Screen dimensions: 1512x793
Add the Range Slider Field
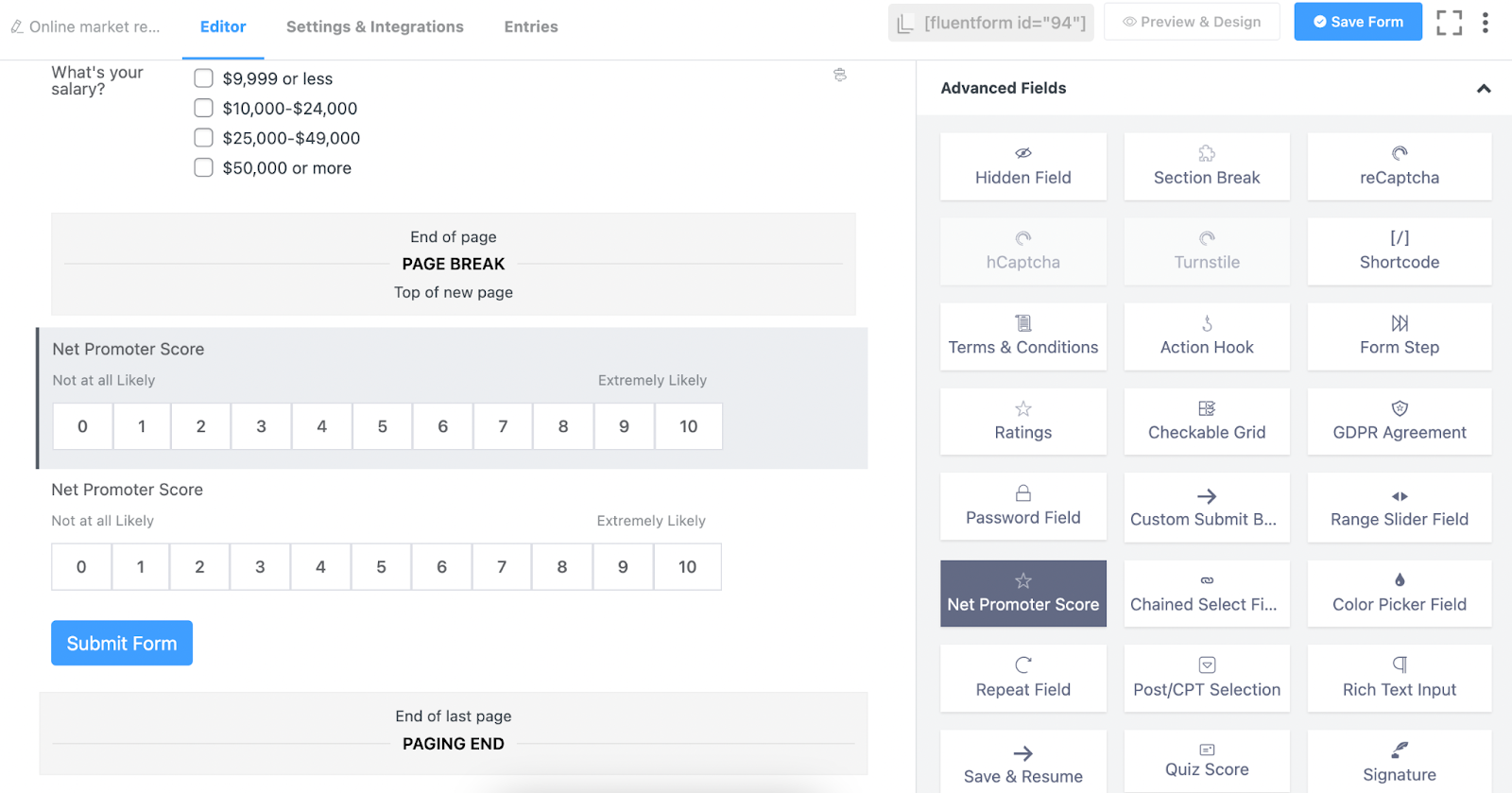[x=1399, y=508]
